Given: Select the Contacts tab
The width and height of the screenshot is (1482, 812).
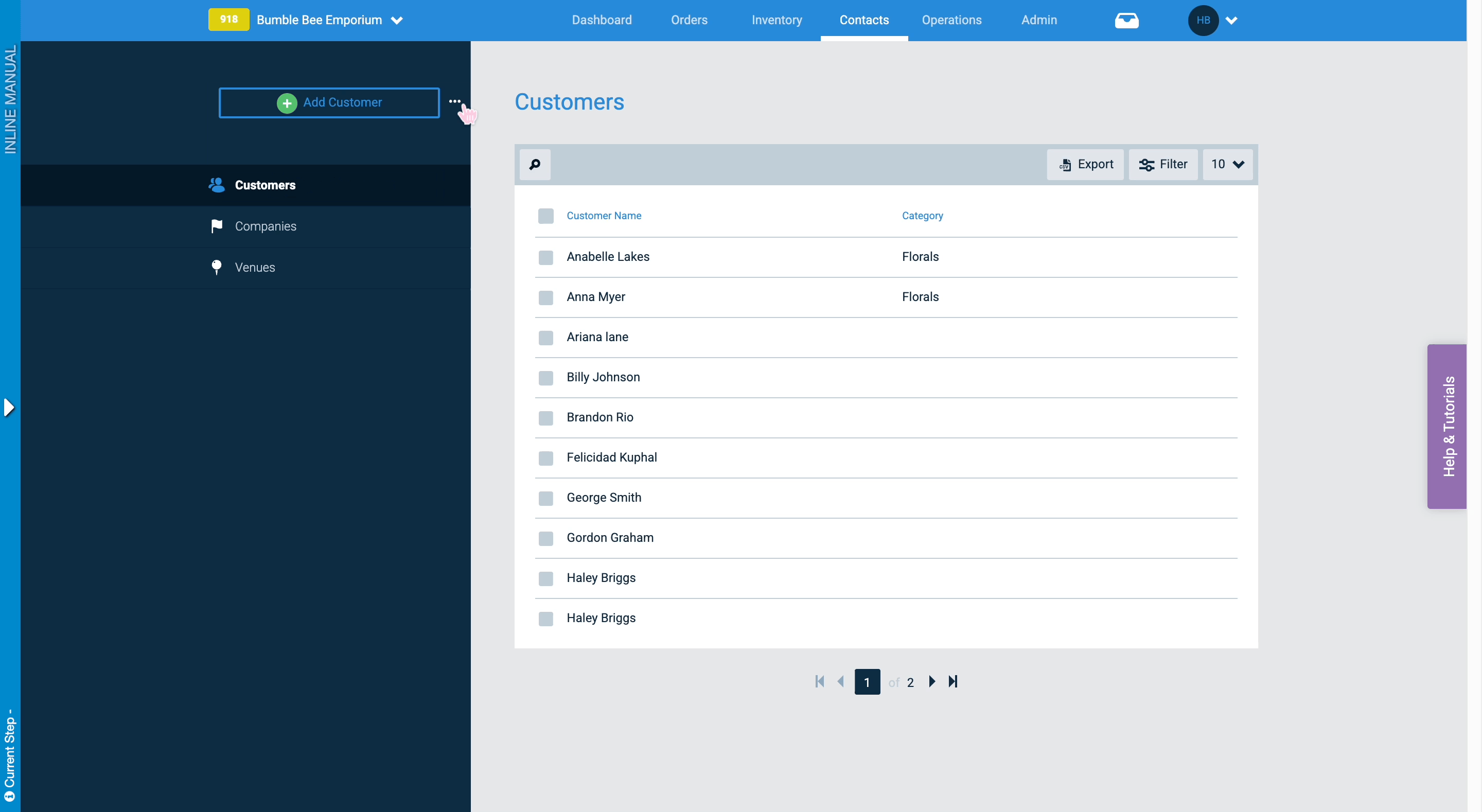Looking at the screenshot, I should click(863, 20).
